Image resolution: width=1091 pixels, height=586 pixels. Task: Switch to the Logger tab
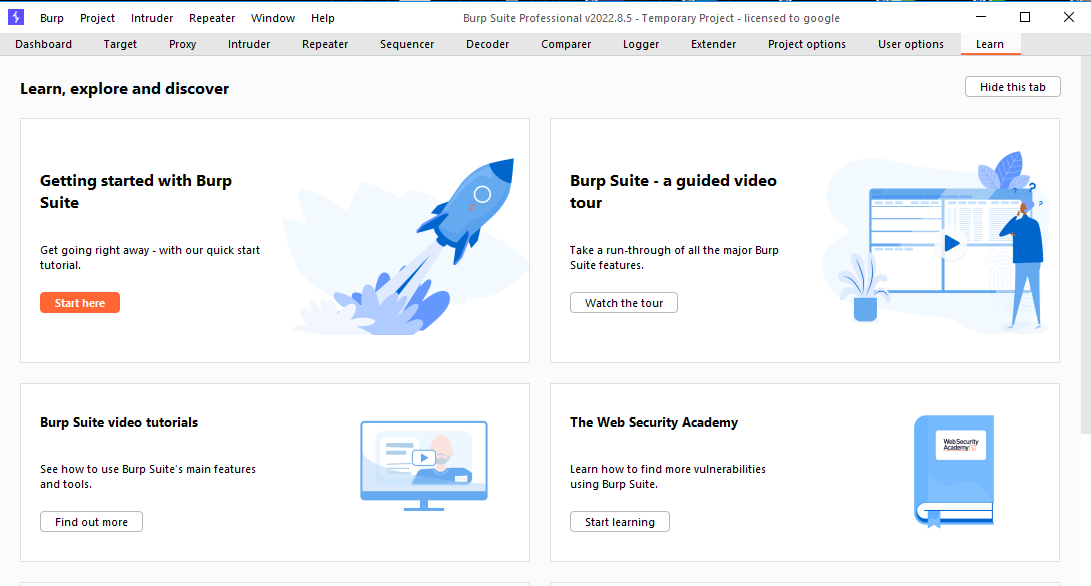pos(641,45)
